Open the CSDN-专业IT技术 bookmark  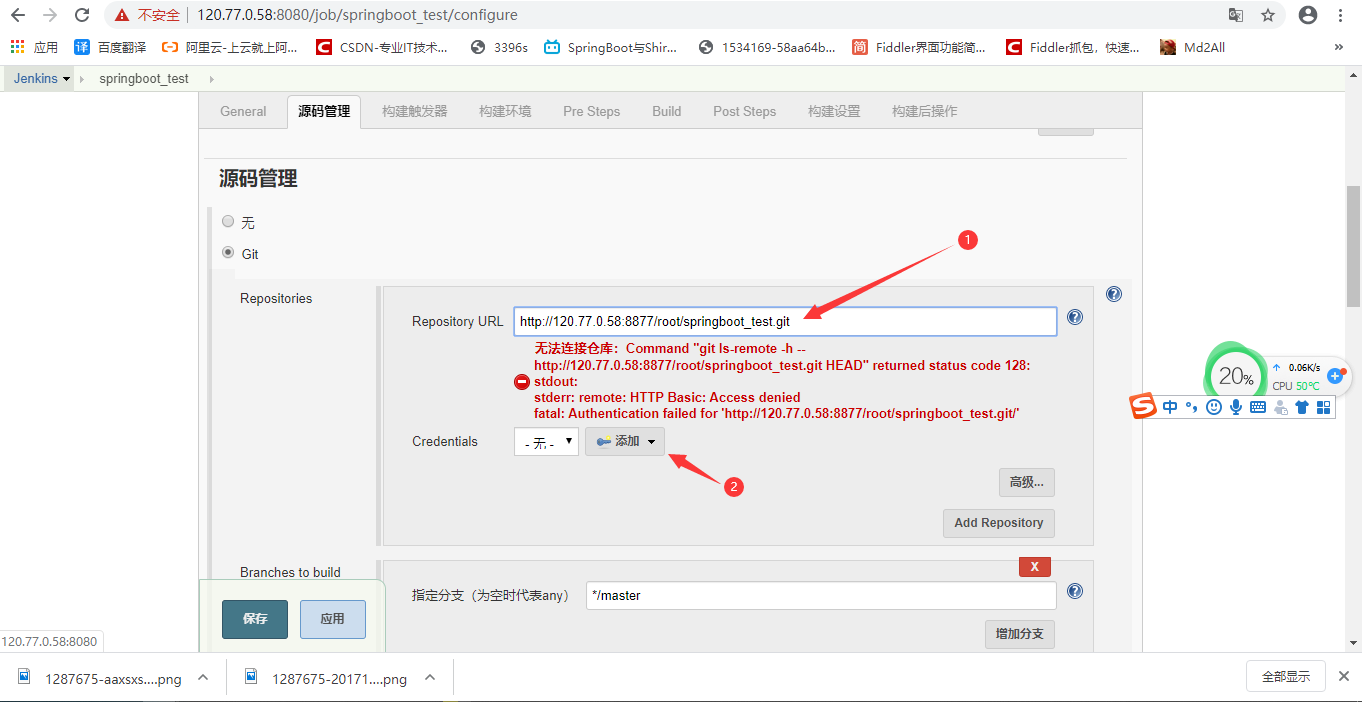(x=382, y=47)
